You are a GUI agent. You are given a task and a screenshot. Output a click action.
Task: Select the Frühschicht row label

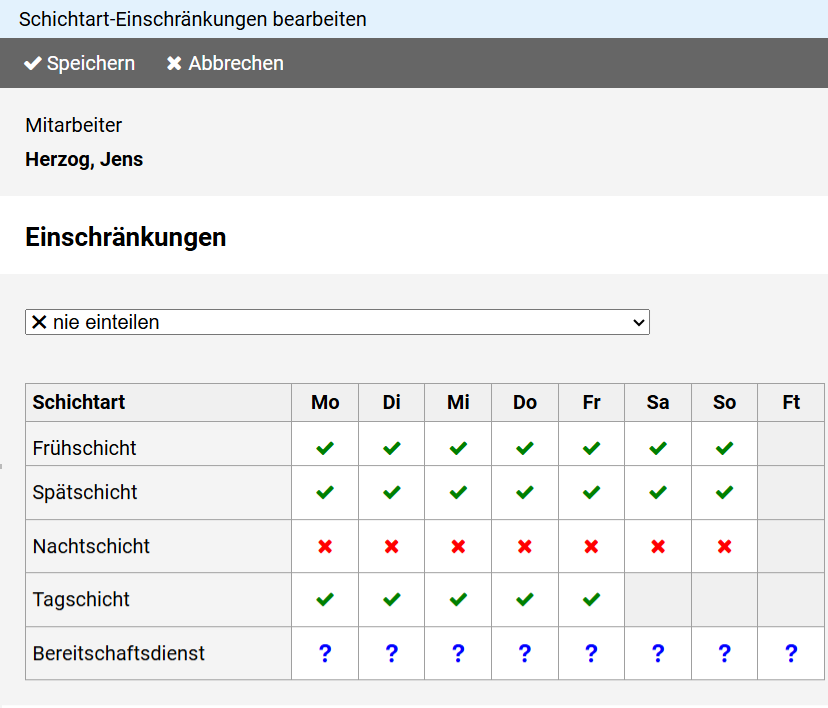84,448
